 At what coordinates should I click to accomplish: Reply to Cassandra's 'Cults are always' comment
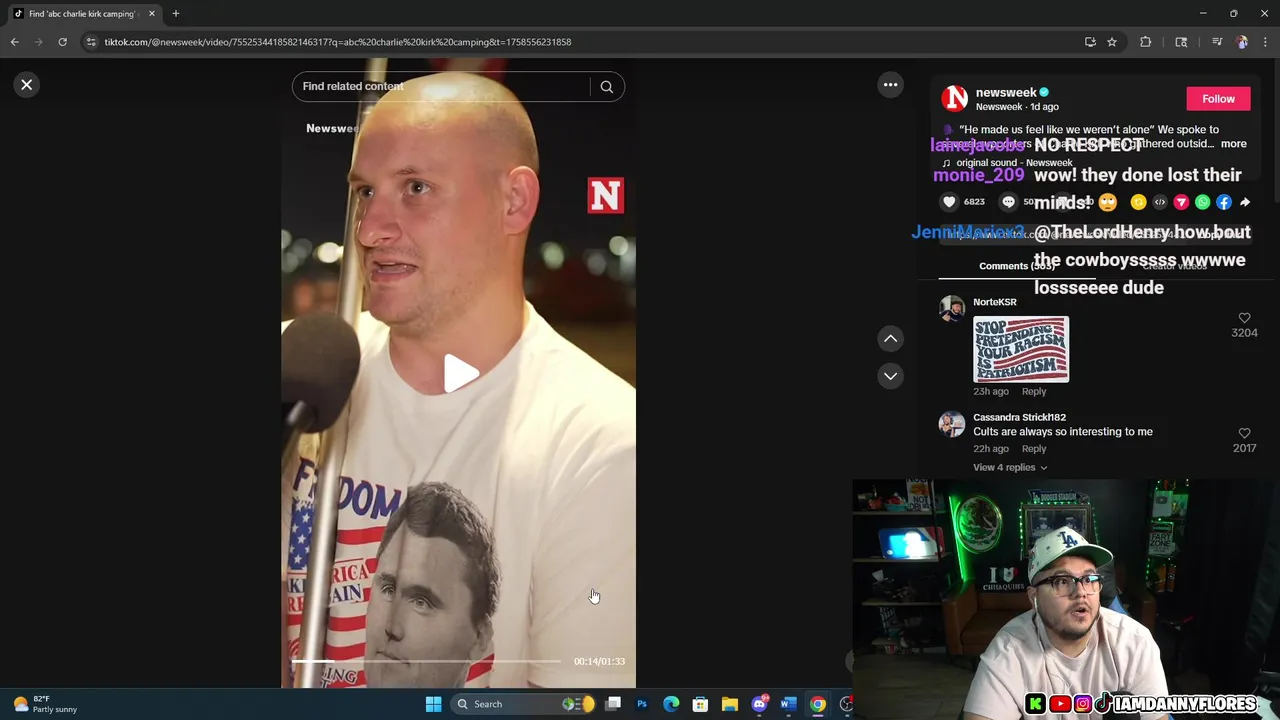[1034, 449]
